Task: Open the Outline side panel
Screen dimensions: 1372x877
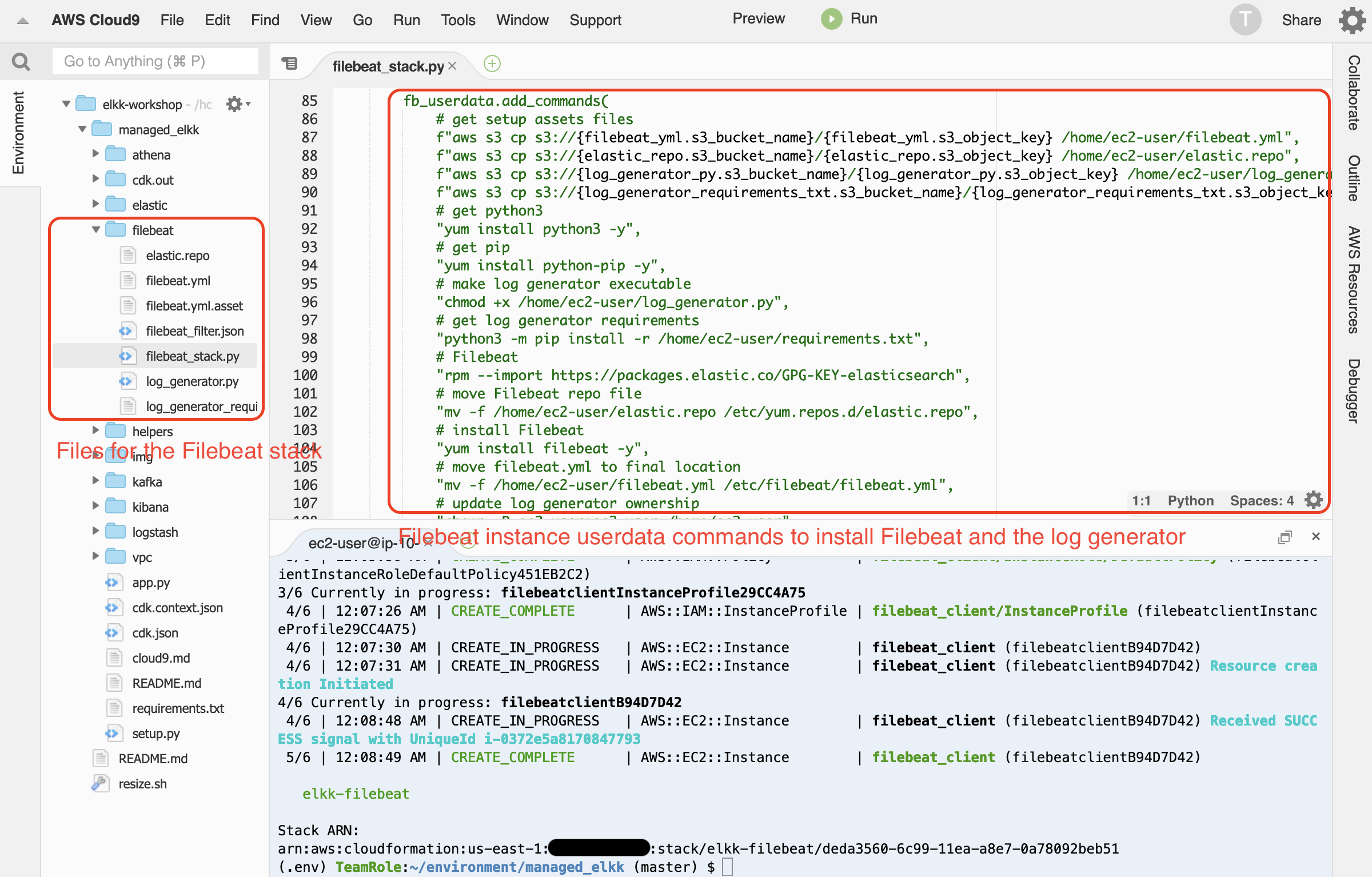Action: point(1354,178)
